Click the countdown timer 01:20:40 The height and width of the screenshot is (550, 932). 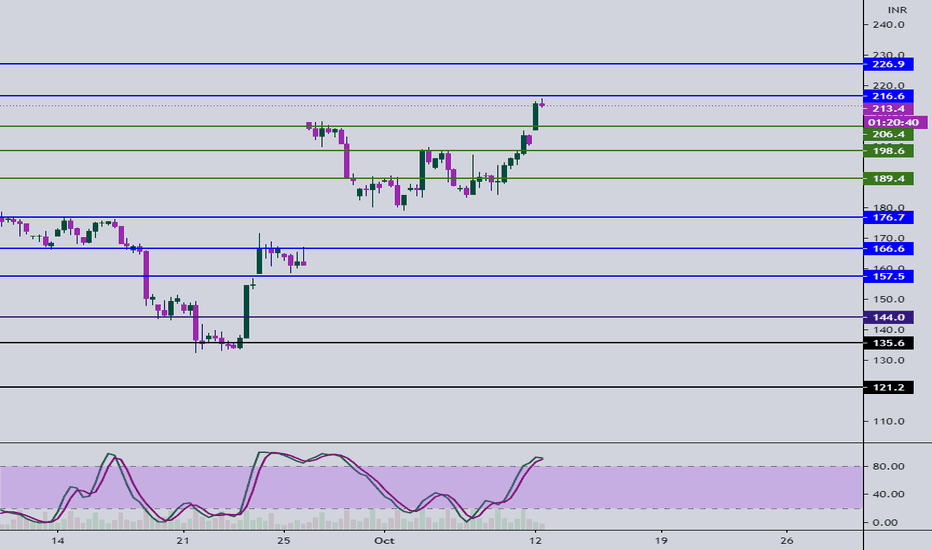(x=894, y=122)
